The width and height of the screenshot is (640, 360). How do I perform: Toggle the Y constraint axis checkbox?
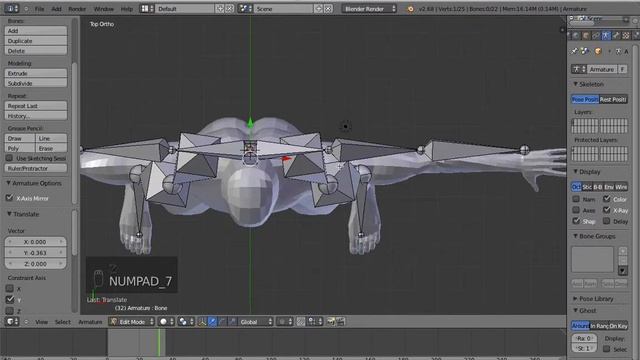pyautogui.click(x=10, y=299)
